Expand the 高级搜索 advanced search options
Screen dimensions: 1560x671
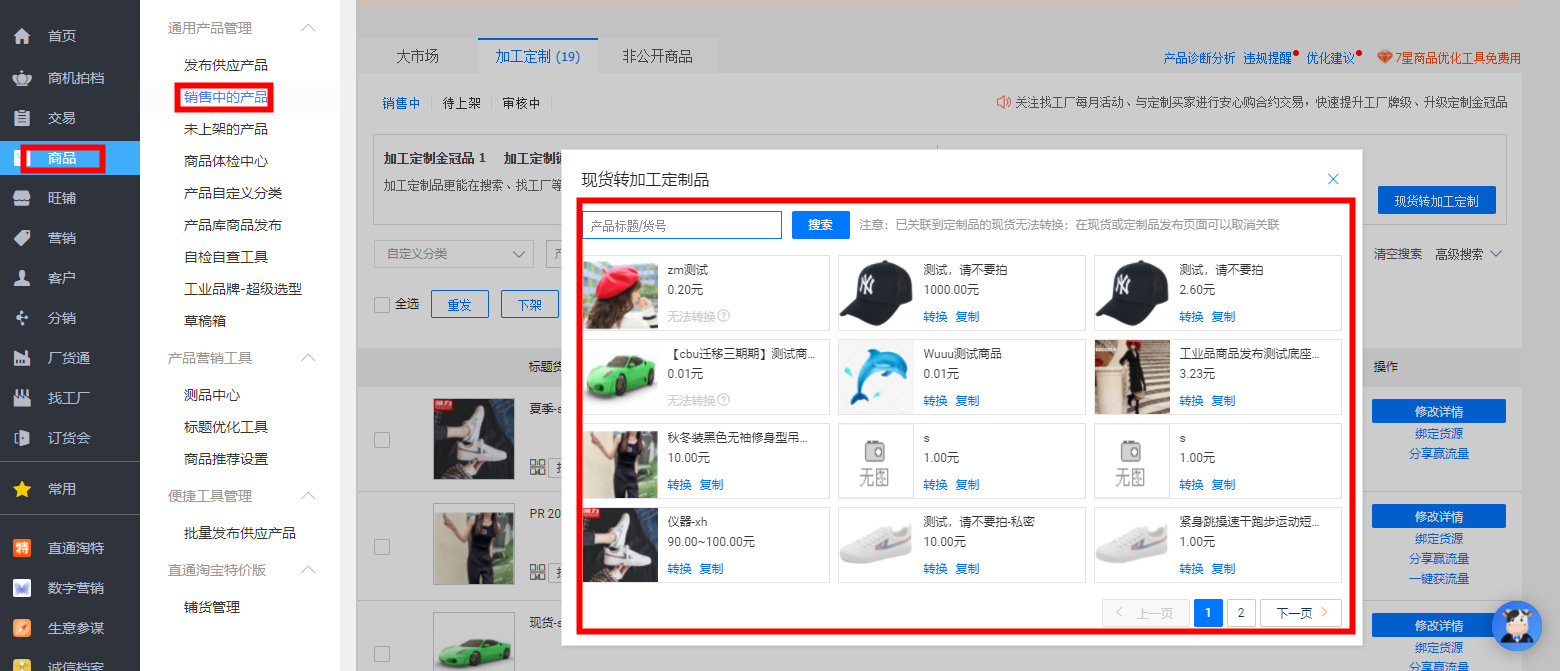[1462, 254]
